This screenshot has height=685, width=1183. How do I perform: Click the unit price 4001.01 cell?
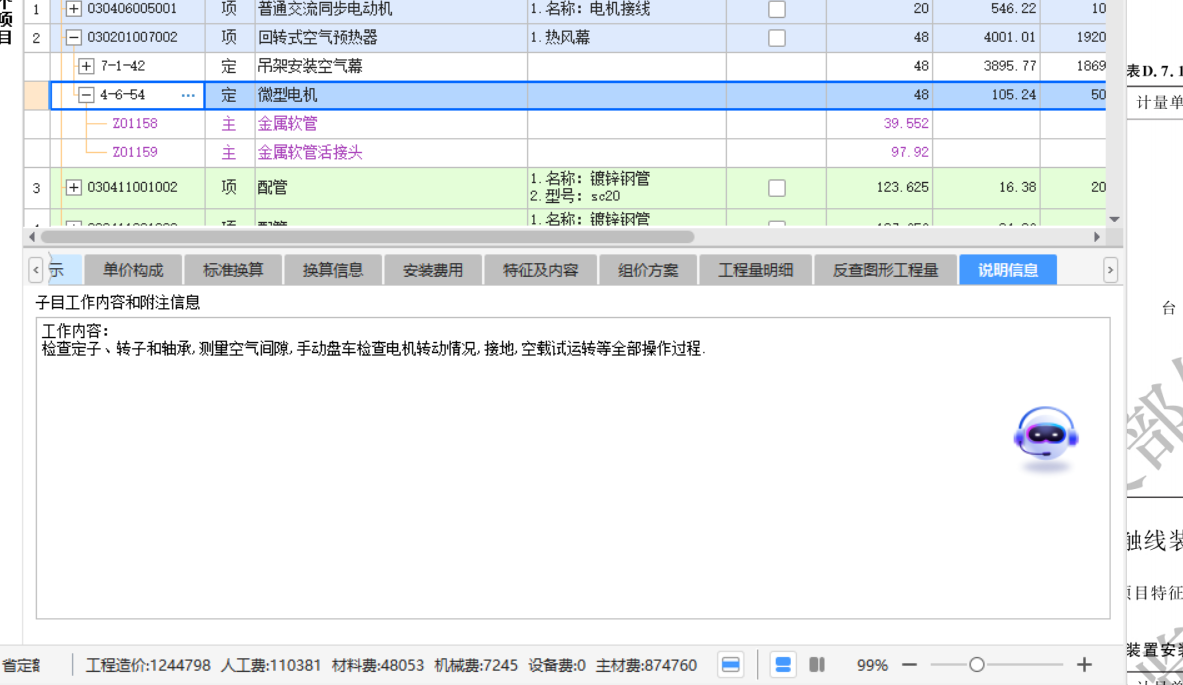point(986,38)
